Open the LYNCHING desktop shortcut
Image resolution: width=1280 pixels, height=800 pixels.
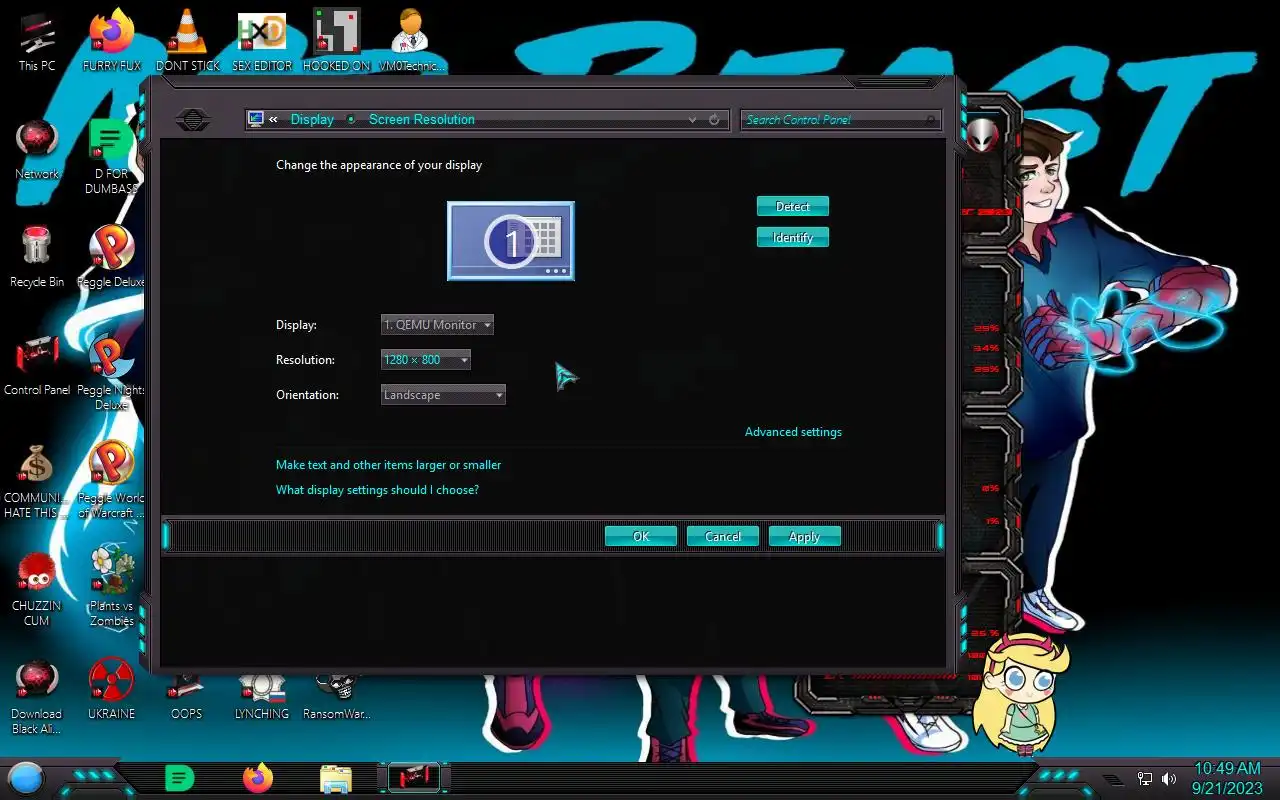pyautogui.click(x=262, y=690)
